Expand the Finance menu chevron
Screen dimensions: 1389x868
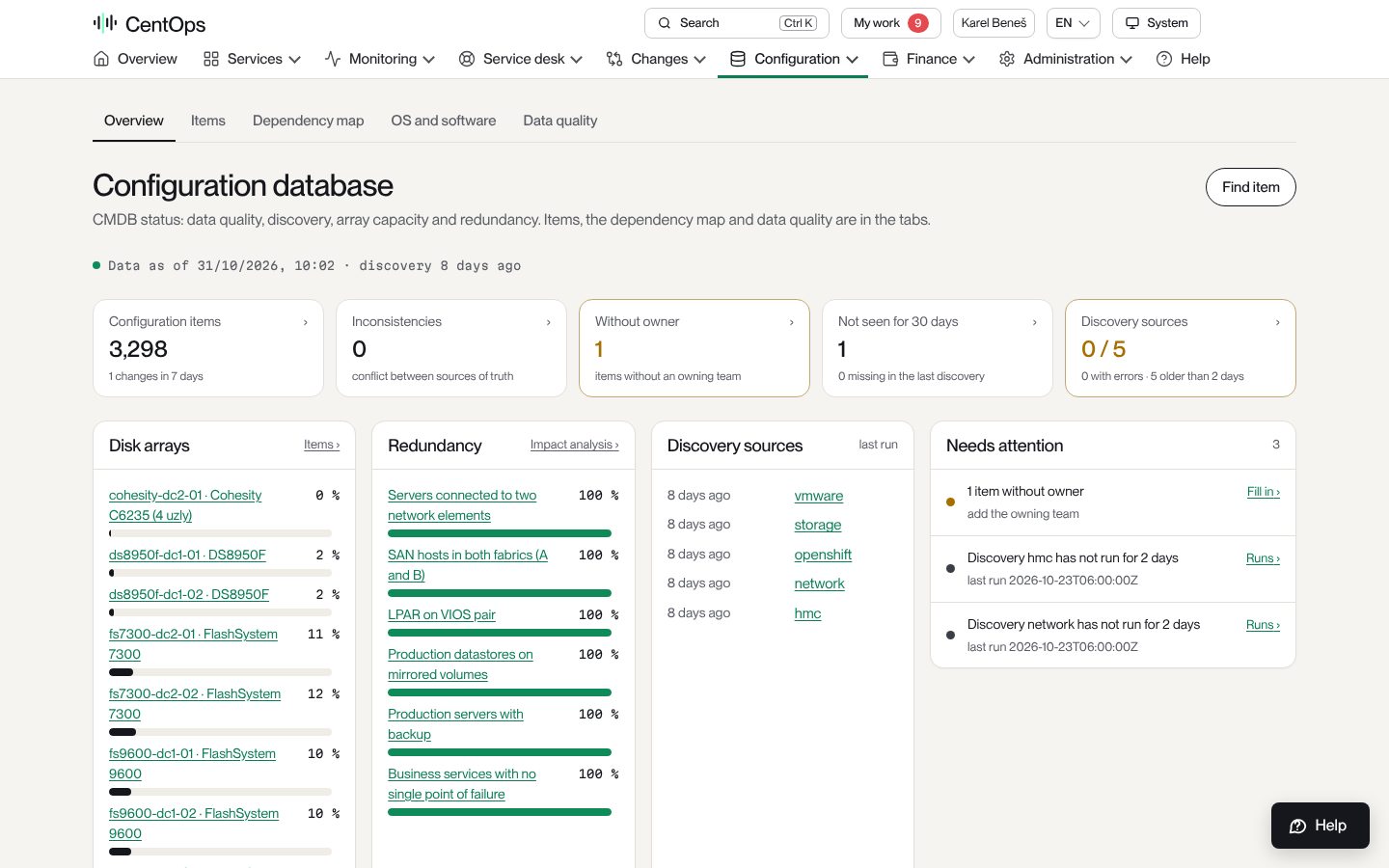click(969, 60)
